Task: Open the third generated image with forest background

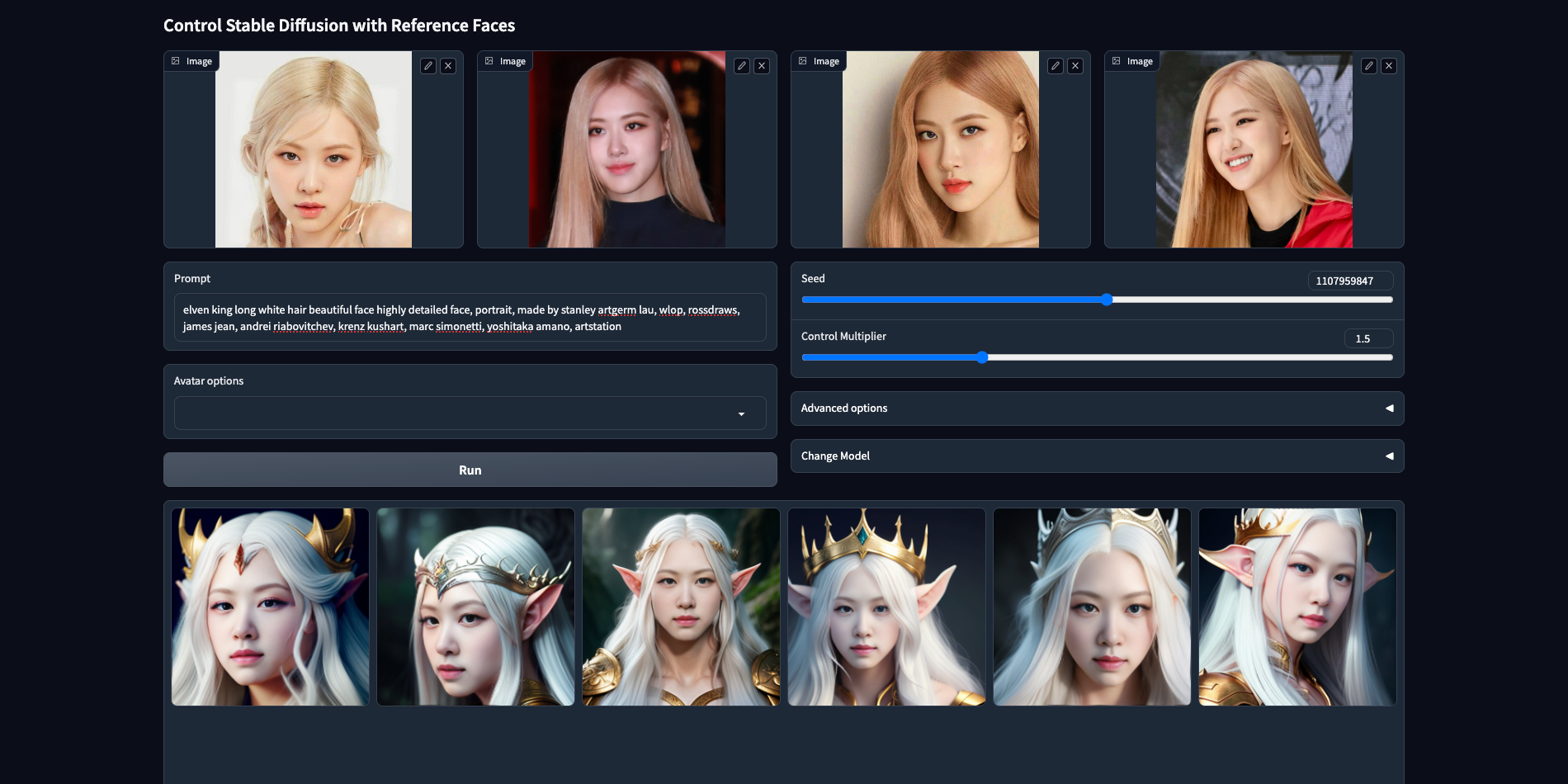Action: tap(682, 607)
